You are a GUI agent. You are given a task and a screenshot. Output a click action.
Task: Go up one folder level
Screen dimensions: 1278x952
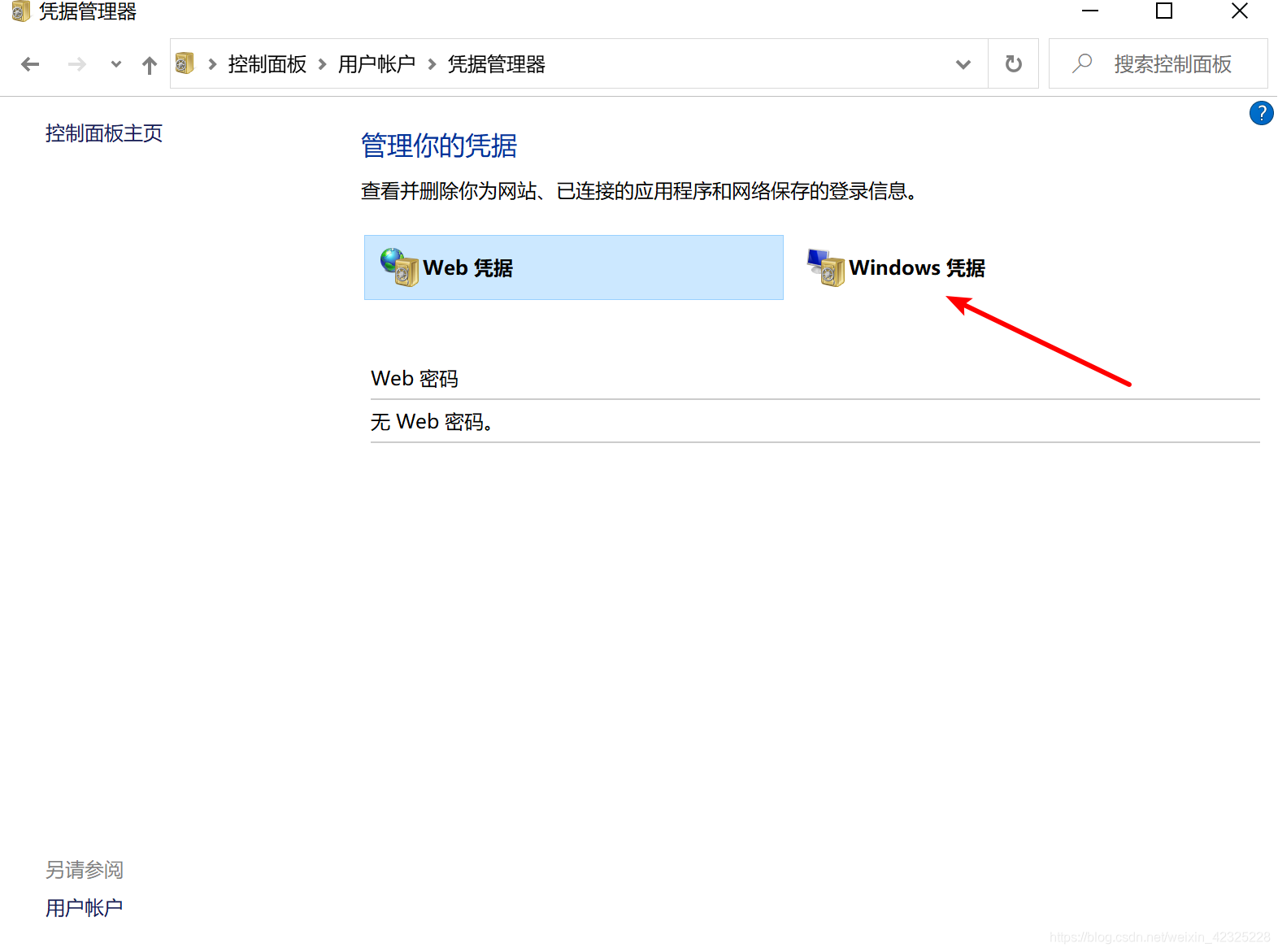149,64
